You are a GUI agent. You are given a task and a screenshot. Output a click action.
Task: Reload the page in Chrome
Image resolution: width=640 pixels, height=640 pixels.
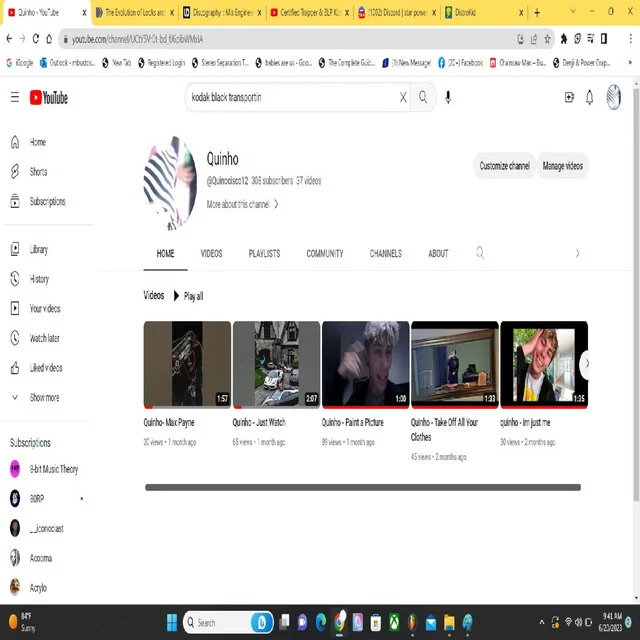36,38
